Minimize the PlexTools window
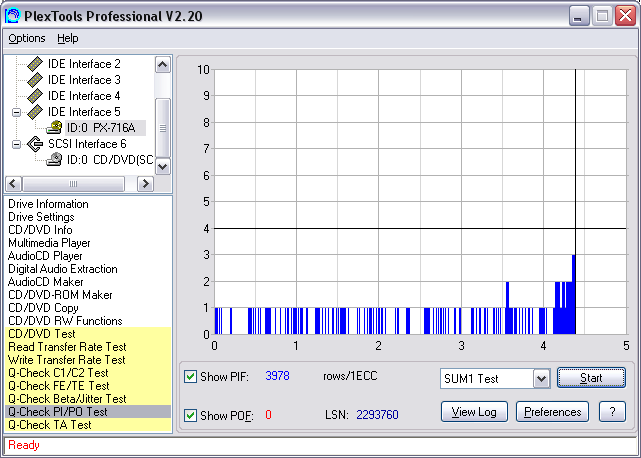 [579, 16]
